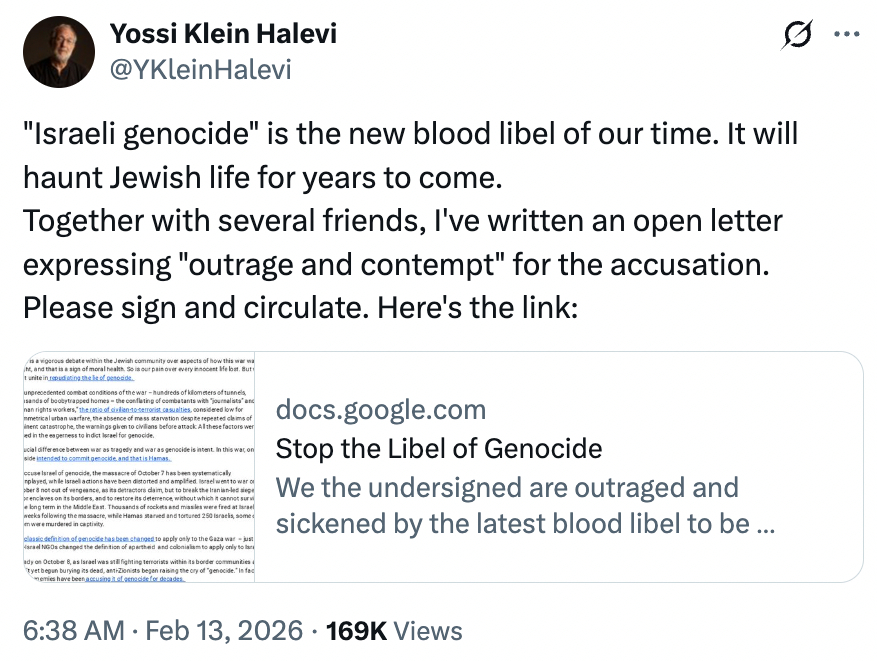Open the 'Stop the Libel of Genocide' title

(438, 447)
